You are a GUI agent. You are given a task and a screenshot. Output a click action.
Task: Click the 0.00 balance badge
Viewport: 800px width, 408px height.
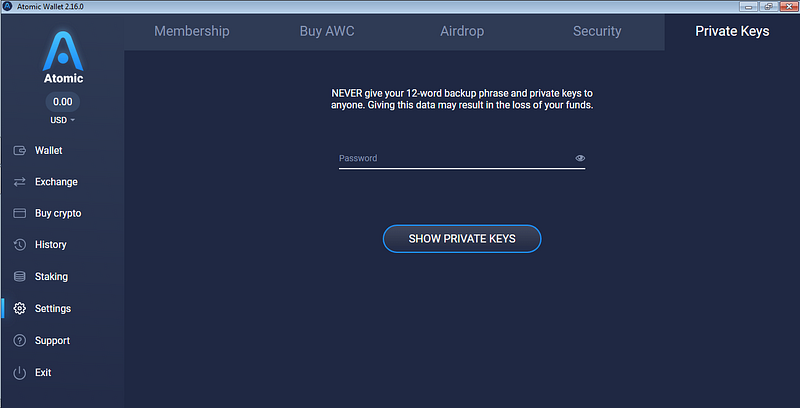point(63,101)
